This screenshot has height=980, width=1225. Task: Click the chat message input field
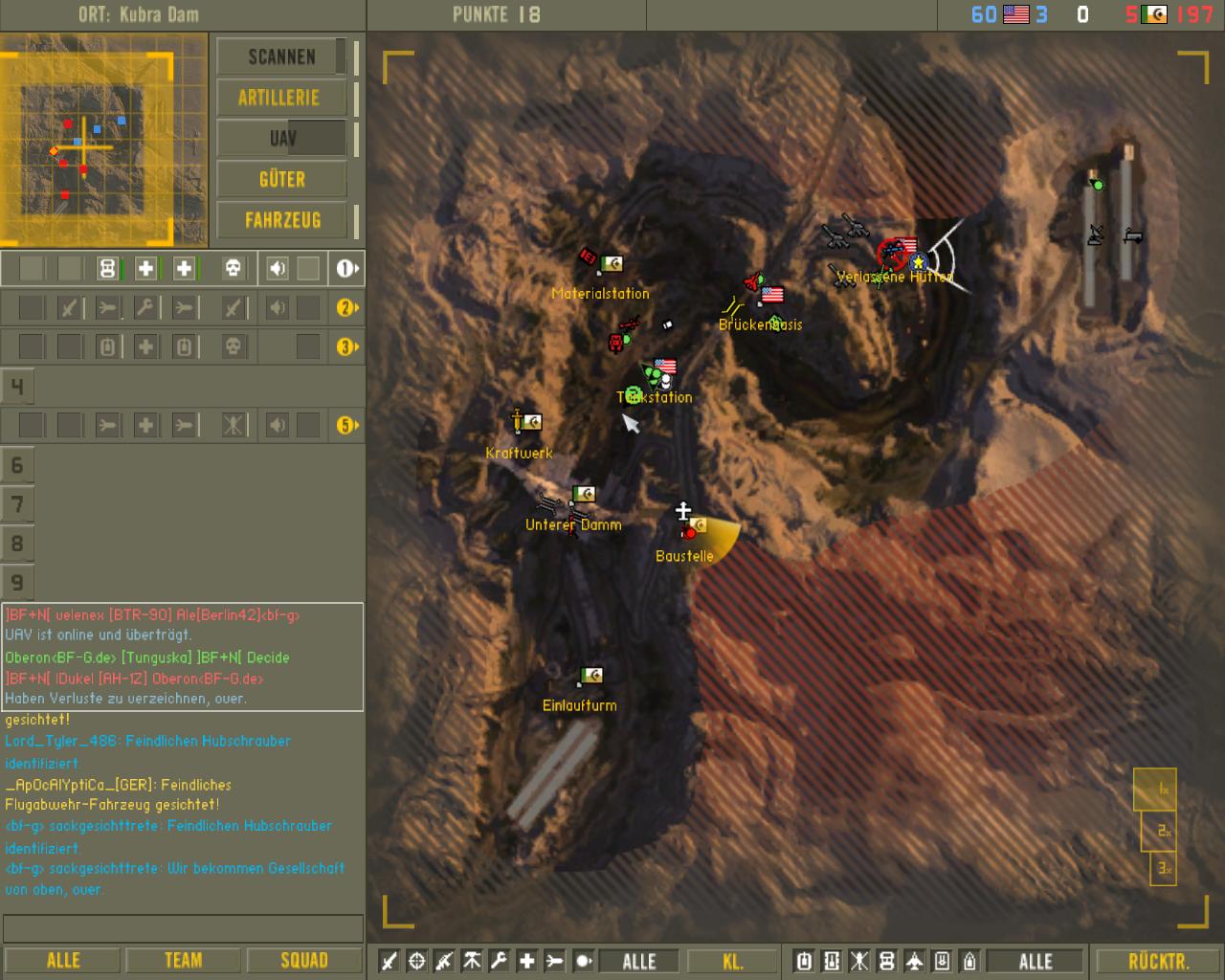click(x=183, y=928)
